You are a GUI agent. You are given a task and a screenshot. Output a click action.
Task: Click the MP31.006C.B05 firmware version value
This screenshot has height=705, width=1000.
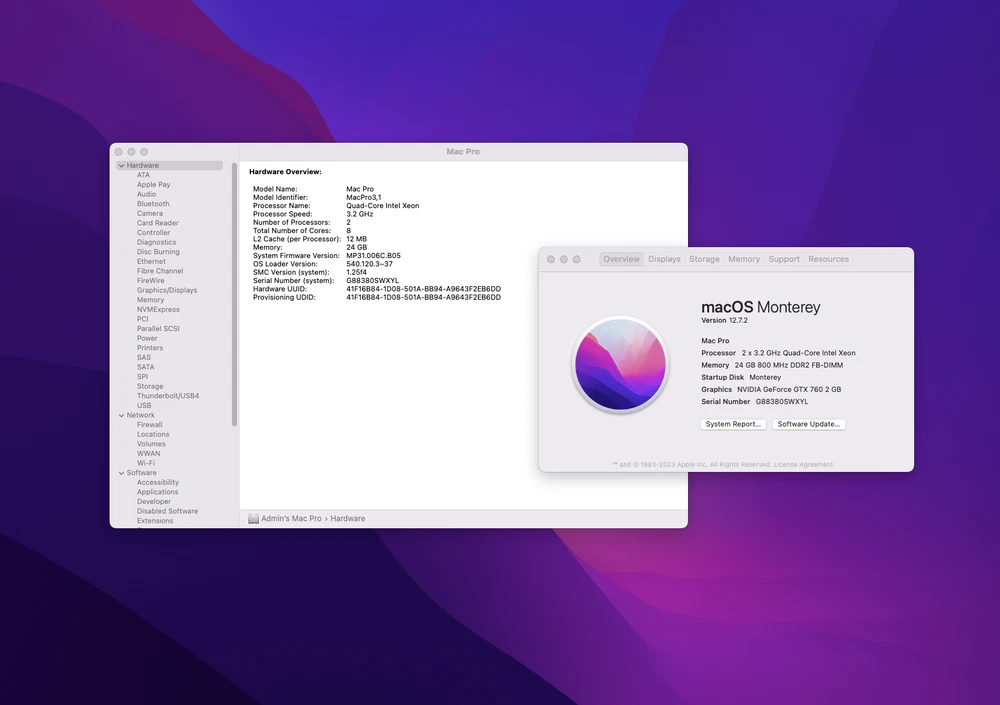[x=373, y=256]
